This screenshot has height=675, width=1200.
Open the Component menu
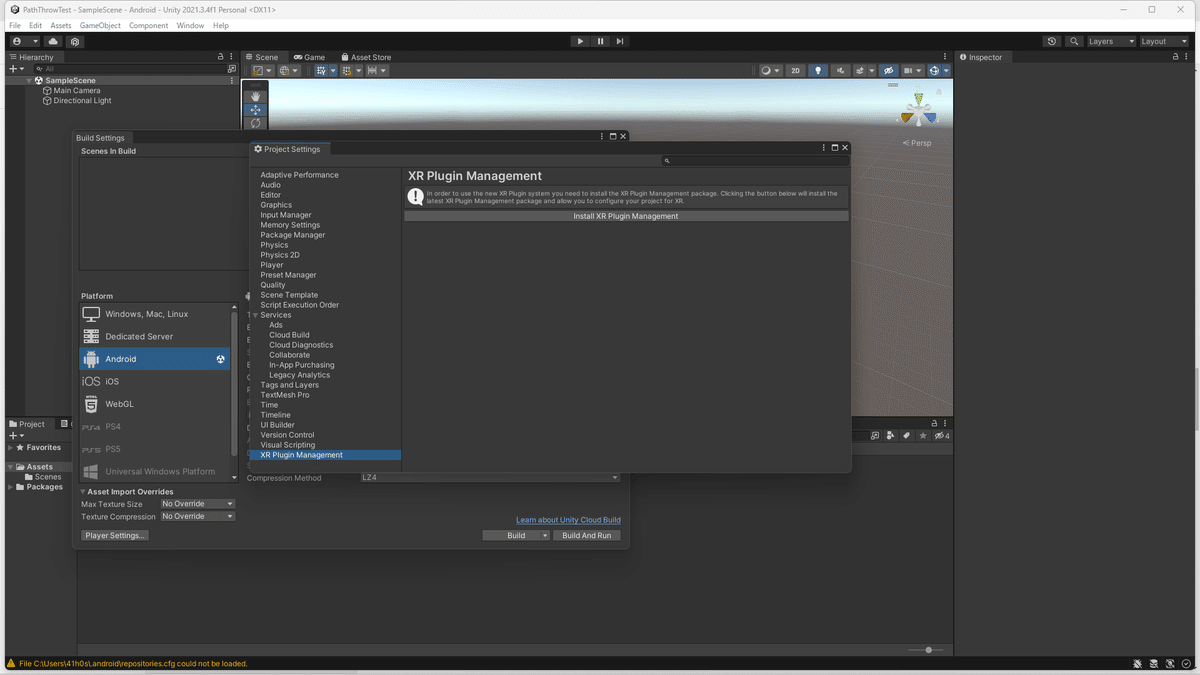click(149, 25)
